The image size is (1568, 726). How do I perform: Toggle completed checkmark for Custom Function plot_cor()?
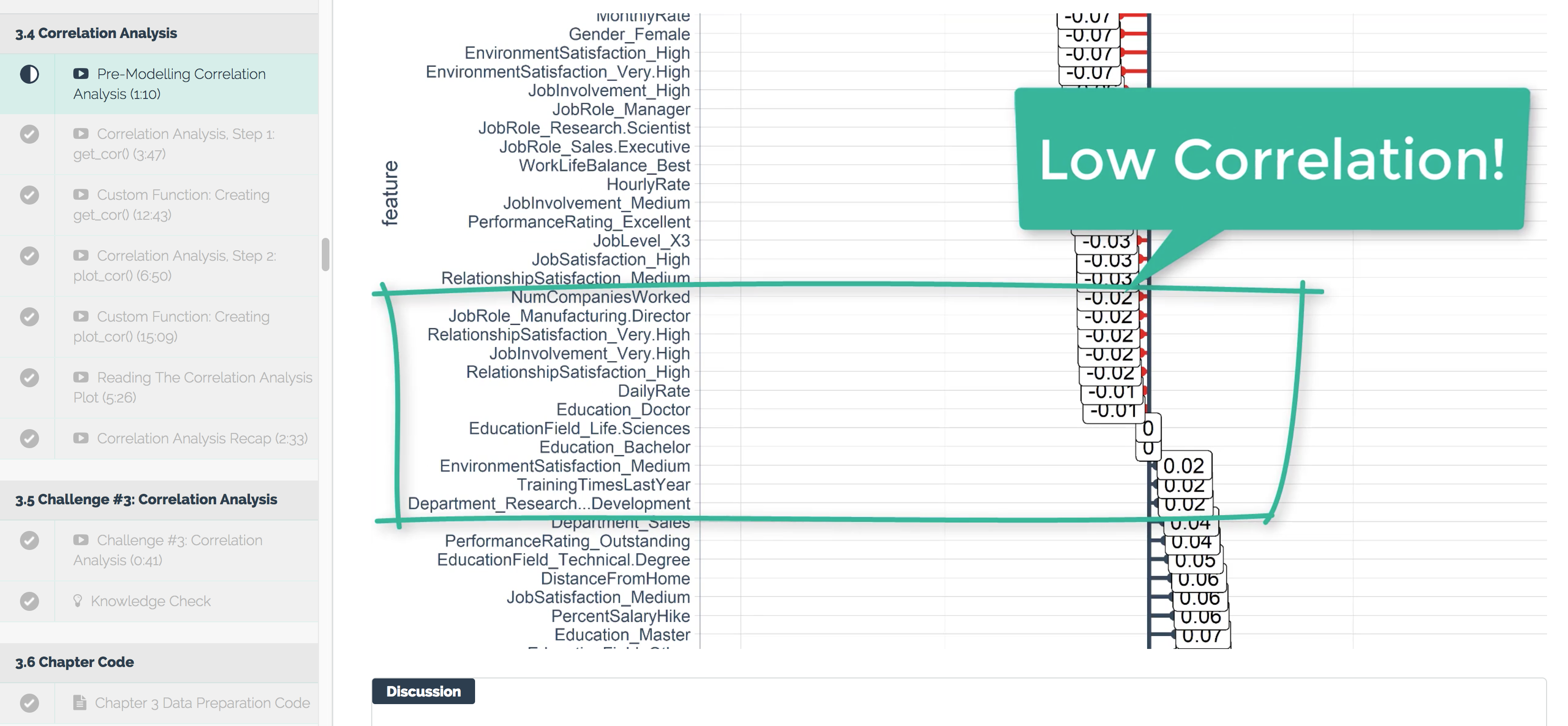(29, 316)
